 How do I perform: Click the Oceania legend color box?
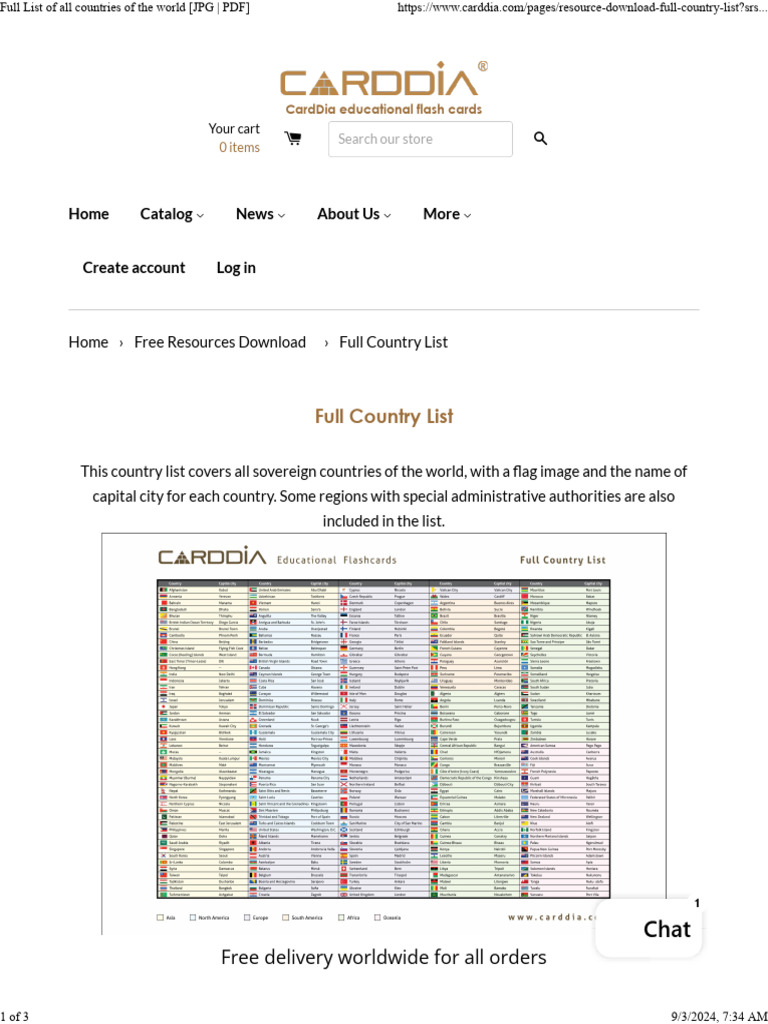click(377, 918)
